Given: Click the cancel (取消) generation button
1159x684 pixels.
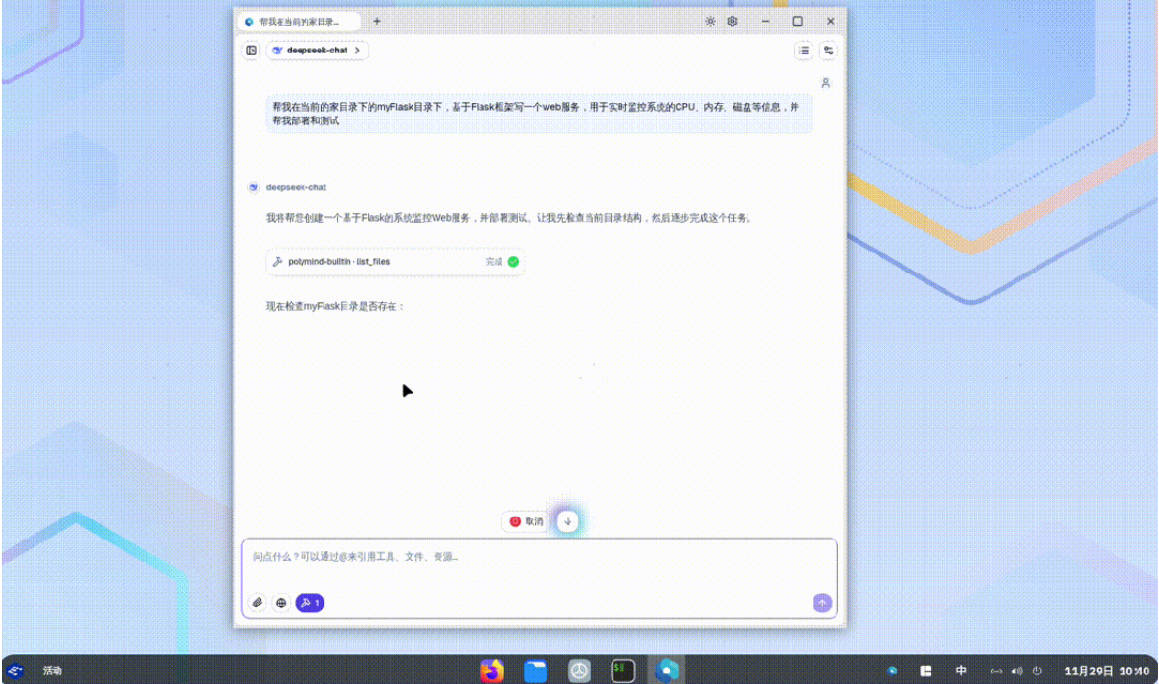Looking at the screenshot, I should click(526, 521).
